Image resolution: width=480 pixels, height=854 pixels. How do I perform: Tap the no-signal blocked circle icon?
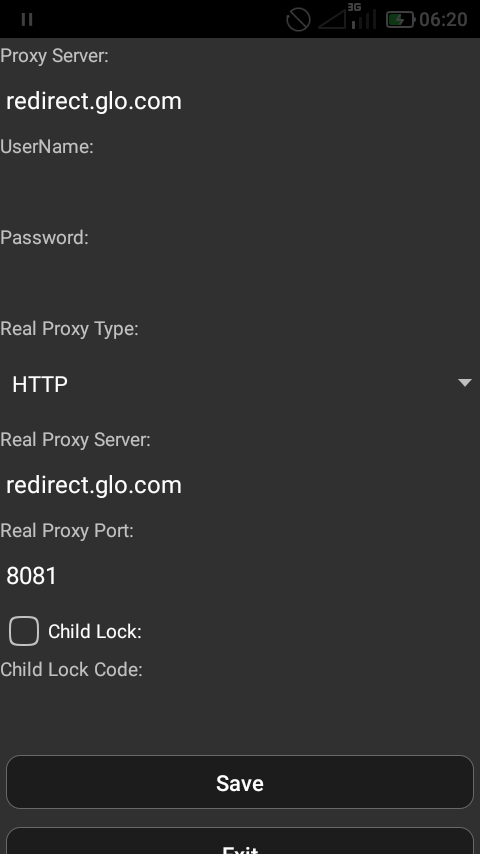(x=298, y=20)
